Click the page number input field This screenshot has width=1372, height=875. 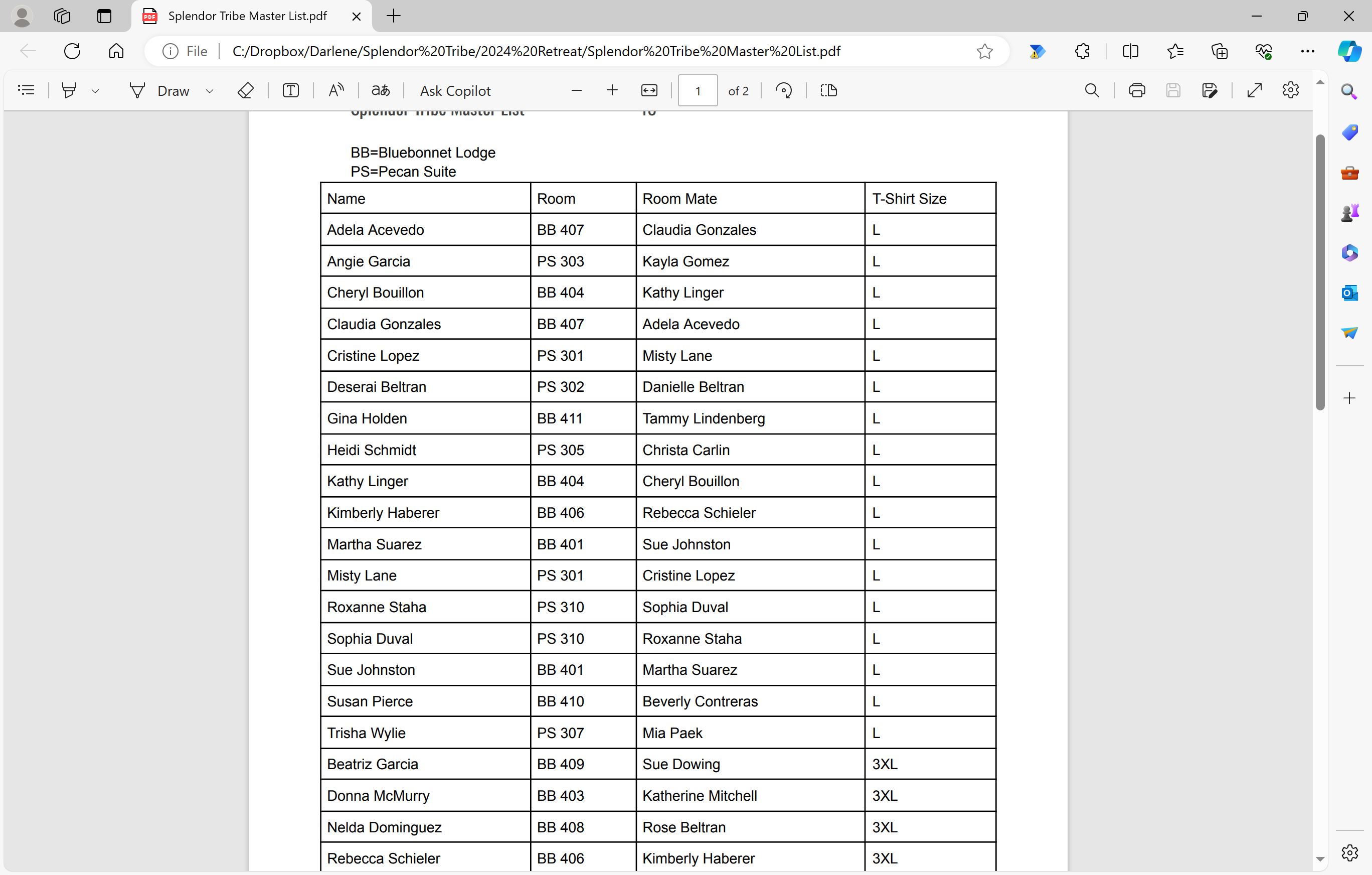pos(698,90)
